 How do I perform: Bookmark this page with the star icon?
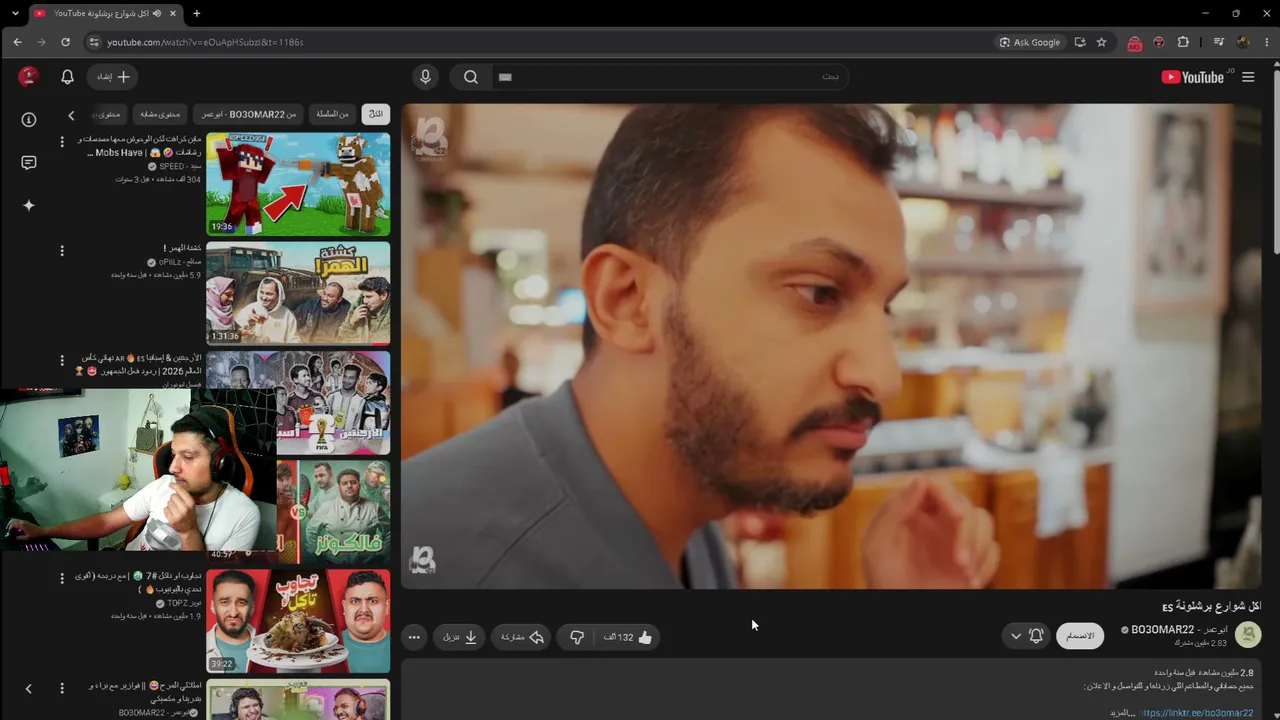coord(1101,42)
